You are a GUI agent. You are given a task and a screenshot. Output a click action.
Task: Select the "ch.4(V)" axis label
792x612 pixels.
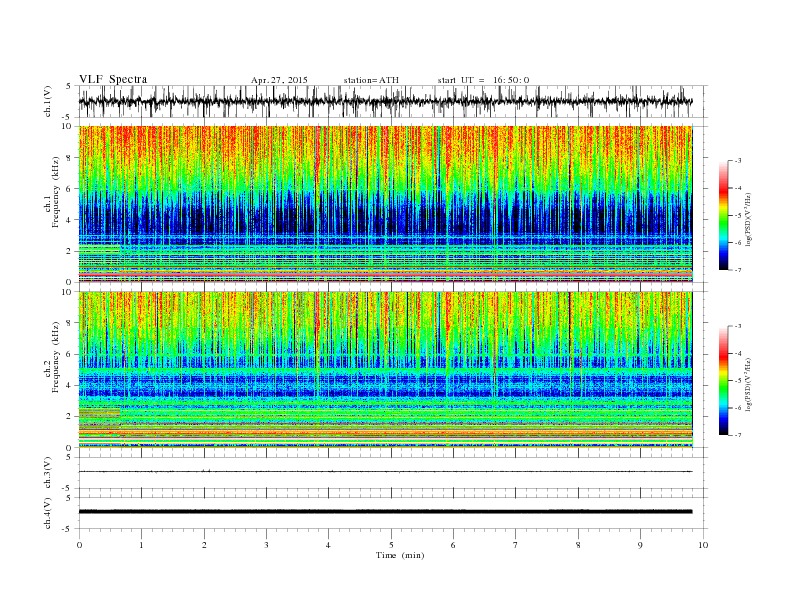[48, 513]
